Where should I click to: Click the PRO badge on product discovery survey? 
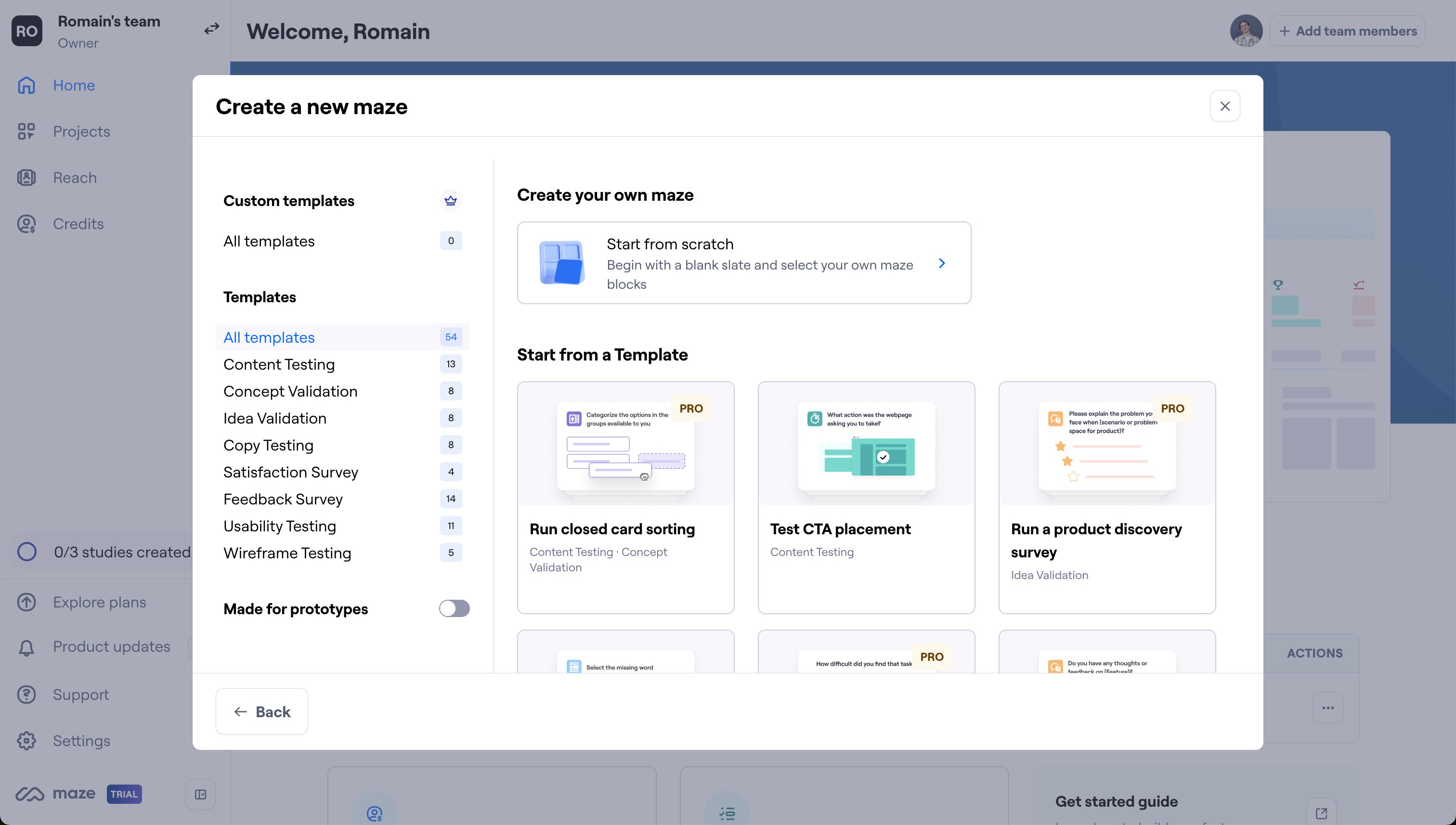tap(1172, 409)
